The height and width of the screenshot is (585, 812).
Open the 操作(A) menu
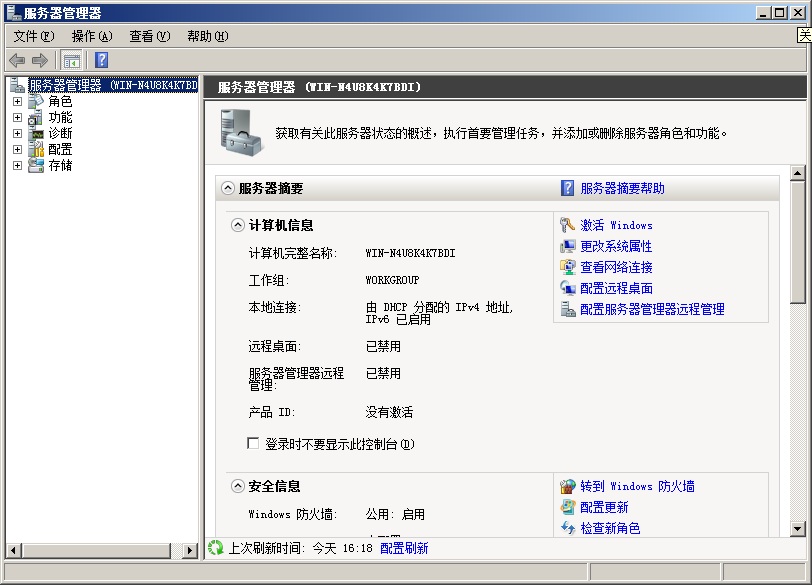[92, 36]
